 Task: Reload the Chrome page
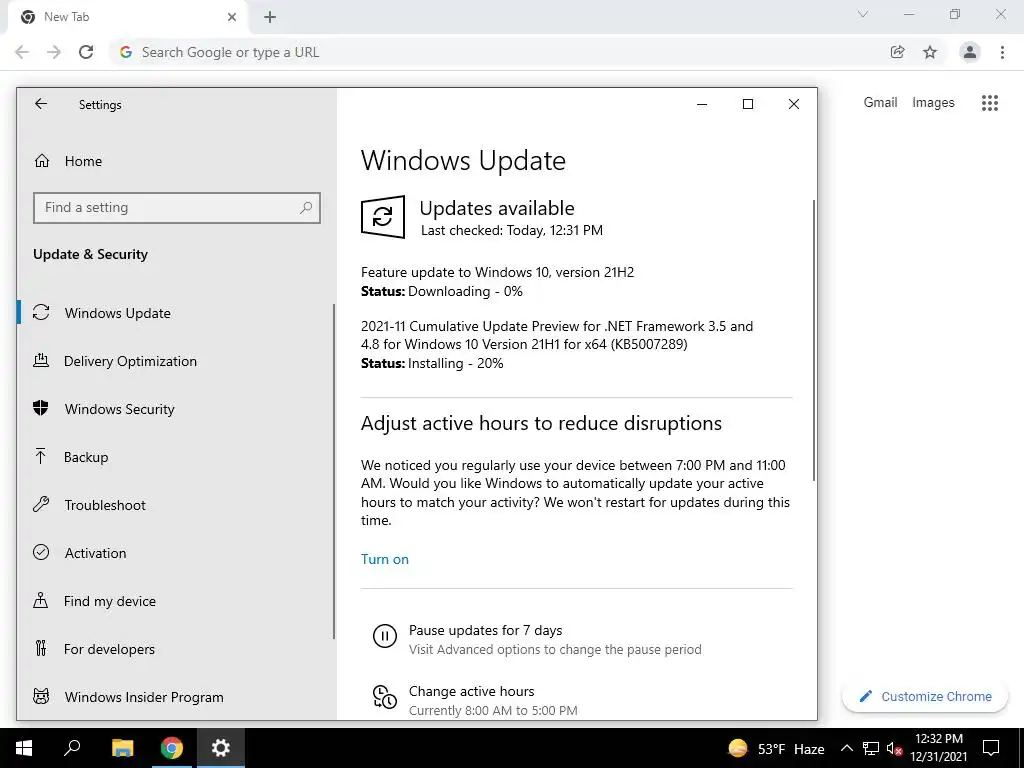(86, 52)
